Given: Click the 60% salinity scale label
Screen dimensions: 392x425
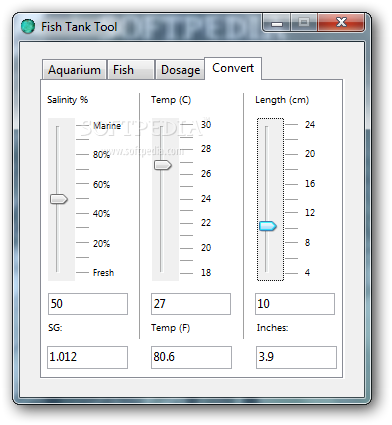Looking at the screenshot, I should tap(101, 184).
